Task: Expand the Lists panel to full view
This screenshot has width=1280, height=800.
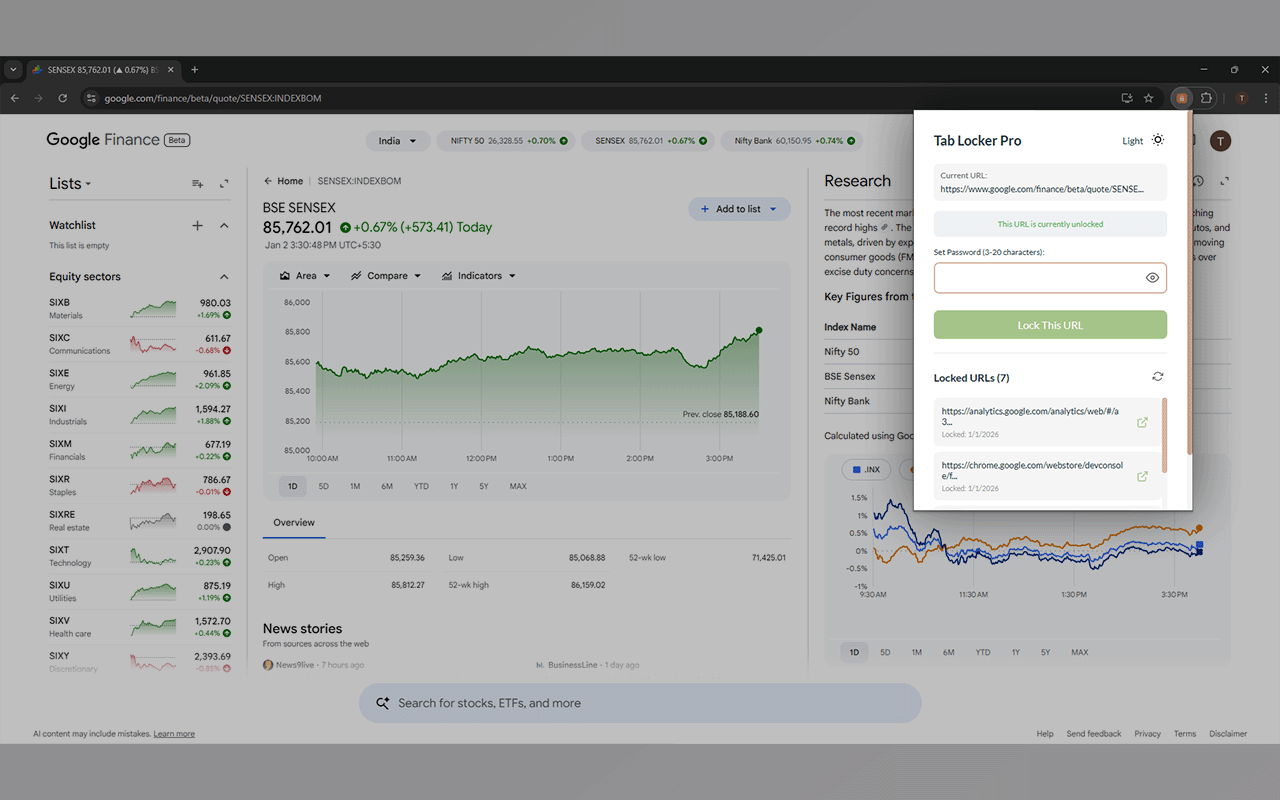Action: coord(224,184)
